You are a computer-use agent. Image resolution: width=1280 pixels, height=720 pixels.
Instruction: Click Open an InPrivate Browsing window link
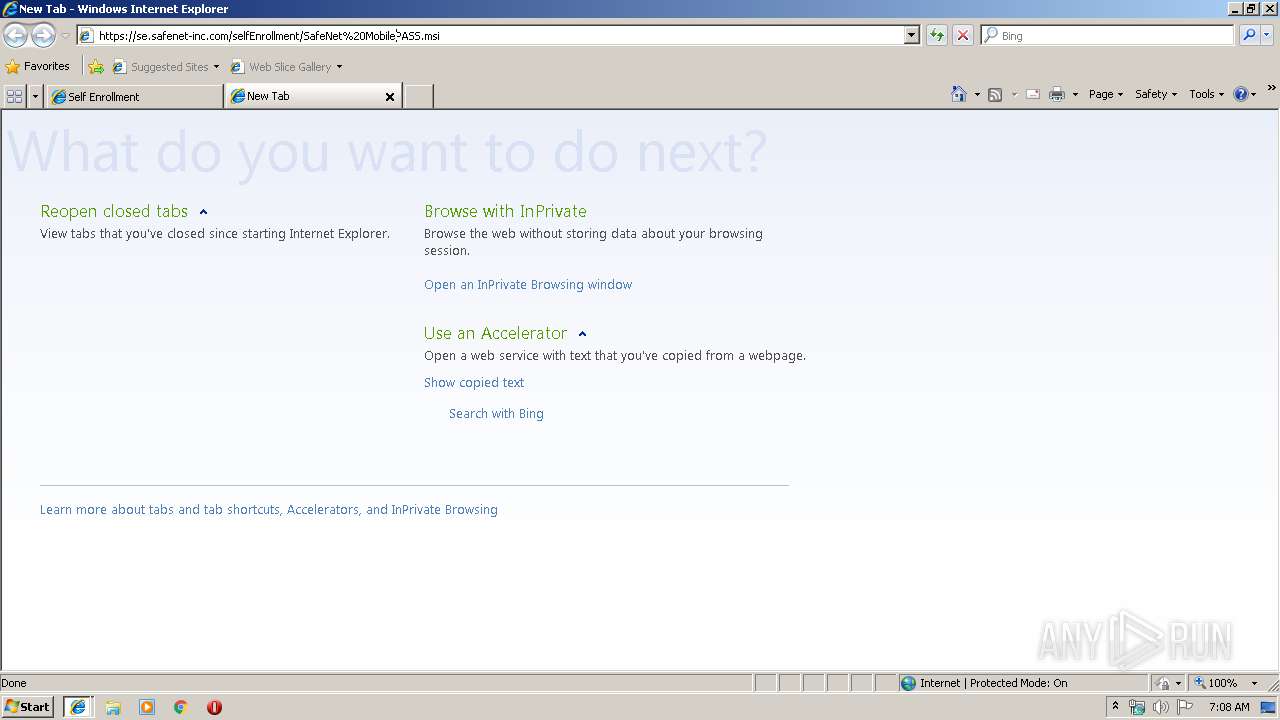tap(528, 285)
